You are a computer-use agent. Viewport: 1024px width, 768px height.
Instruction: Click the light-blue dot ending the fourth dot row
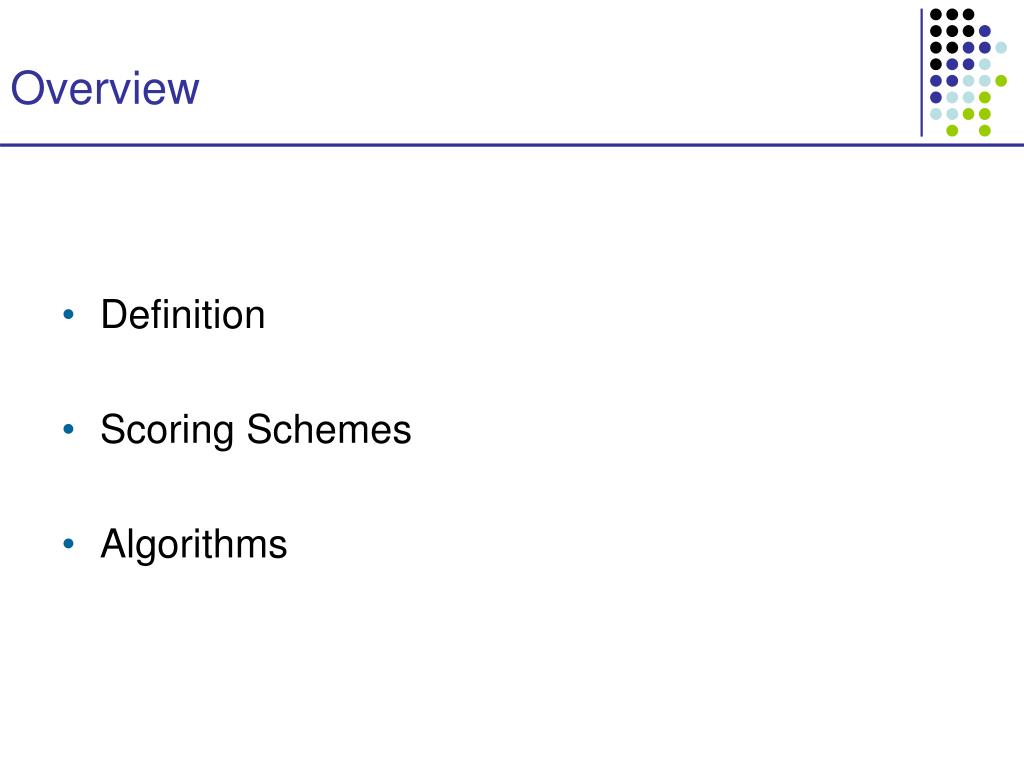(x=985, y=64)
